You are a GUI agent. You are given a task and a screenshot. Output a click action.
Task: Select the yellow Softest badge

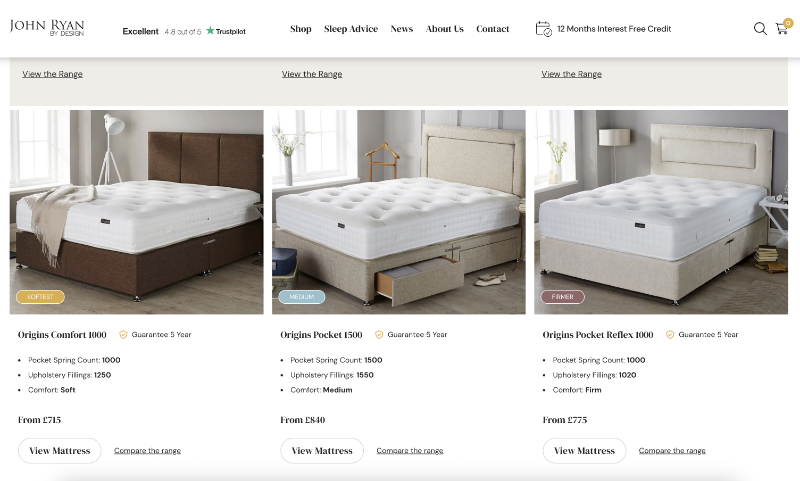click(x=40, y=296)
